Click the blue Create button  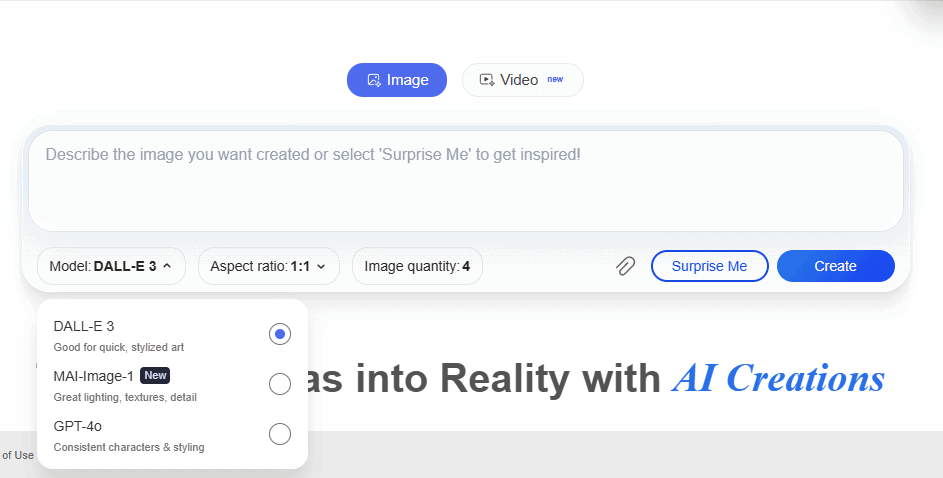point(835,266)
